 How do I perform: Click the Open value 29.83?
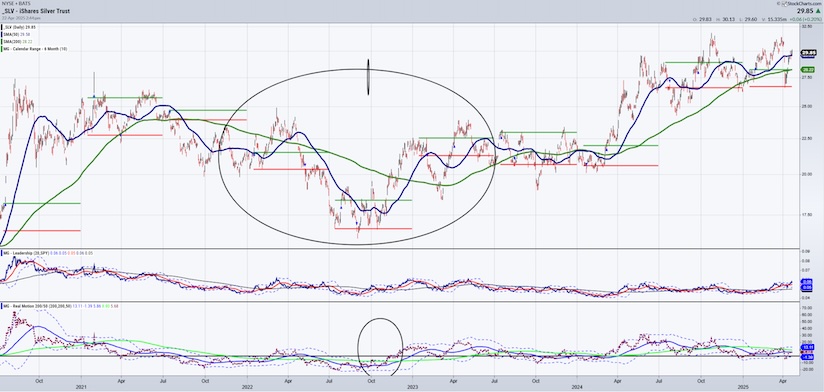pos(705,19)
